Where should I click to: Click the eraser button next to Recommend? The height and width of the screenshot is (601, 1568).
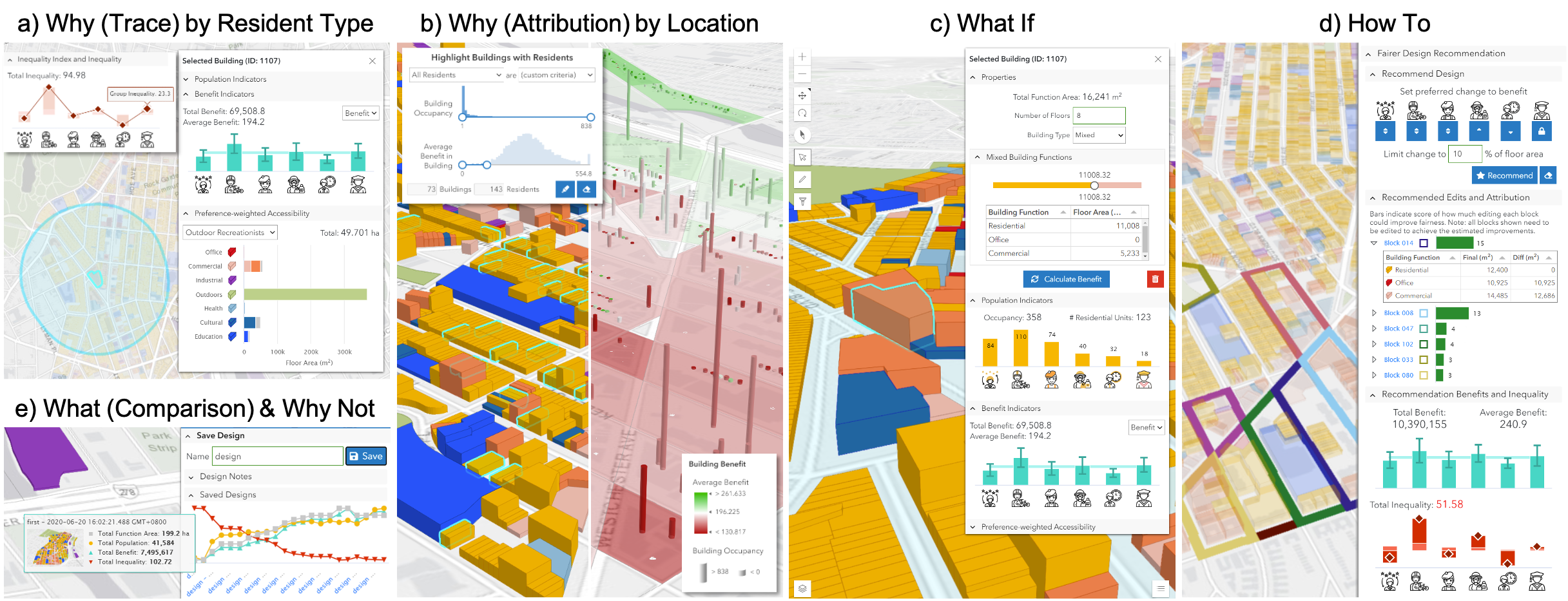[x=1548, y=175]
